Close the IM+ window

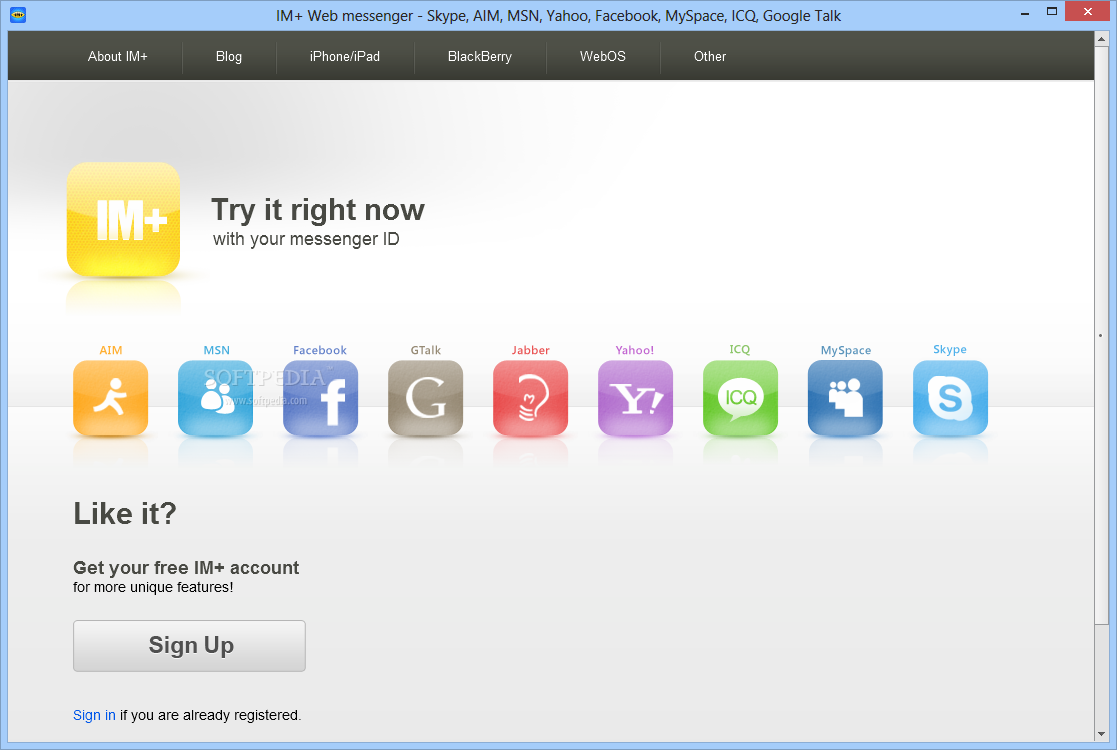point(1087,11)
